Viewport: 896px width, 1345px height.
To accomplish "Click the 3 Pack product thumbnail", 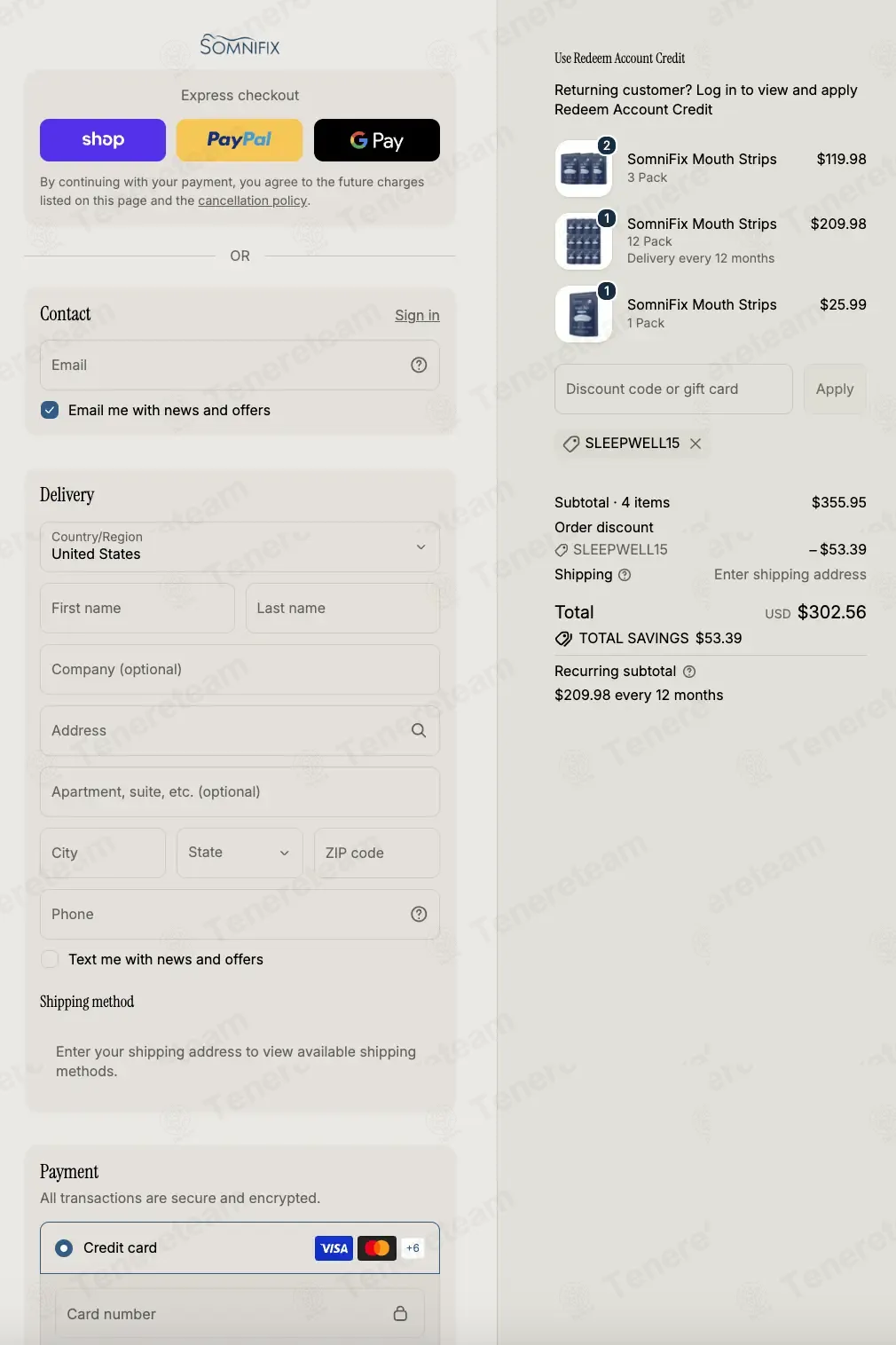I will [584, 169].
